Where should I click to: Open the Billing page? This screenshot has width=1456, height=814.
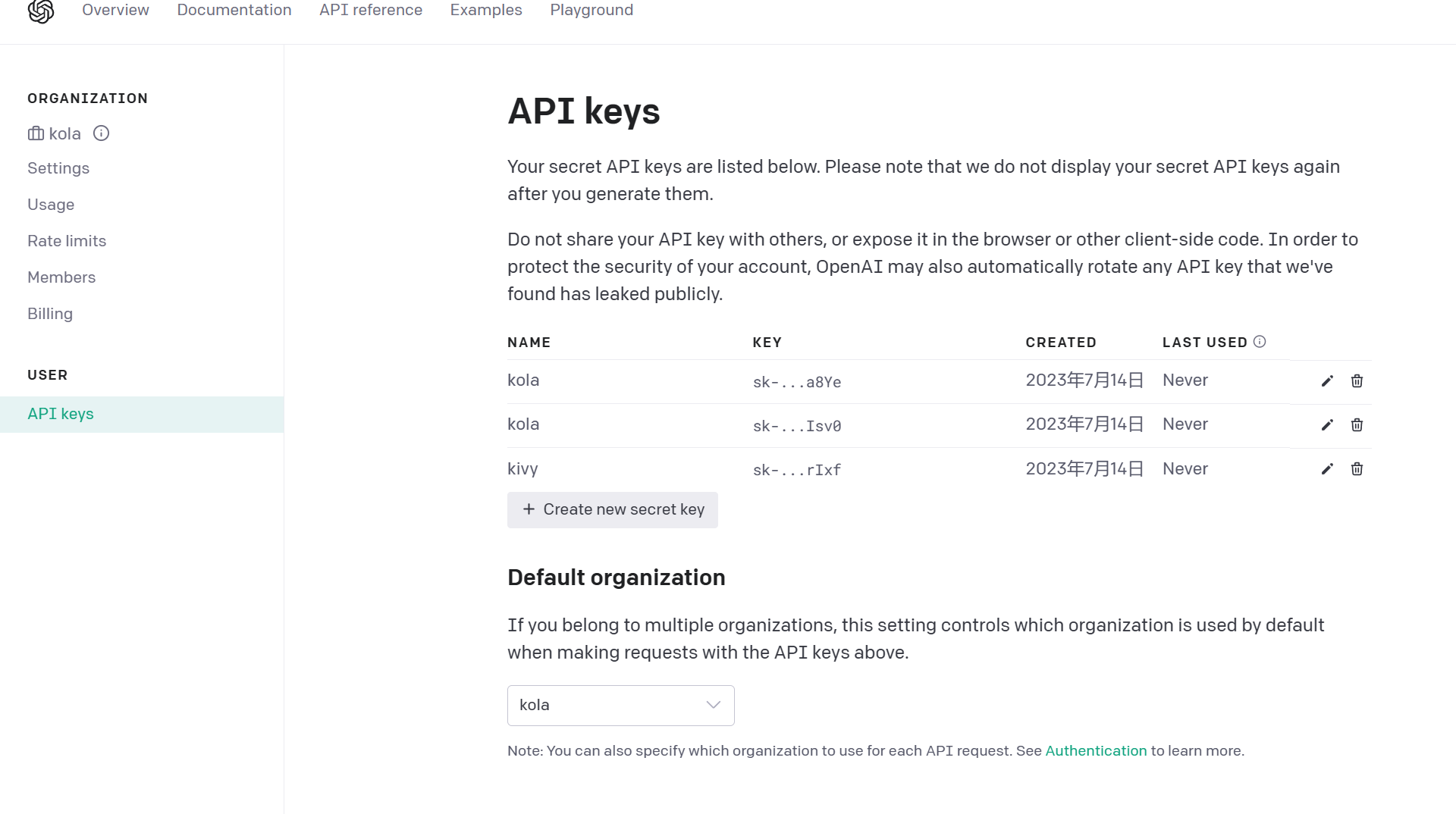[50, 313]
